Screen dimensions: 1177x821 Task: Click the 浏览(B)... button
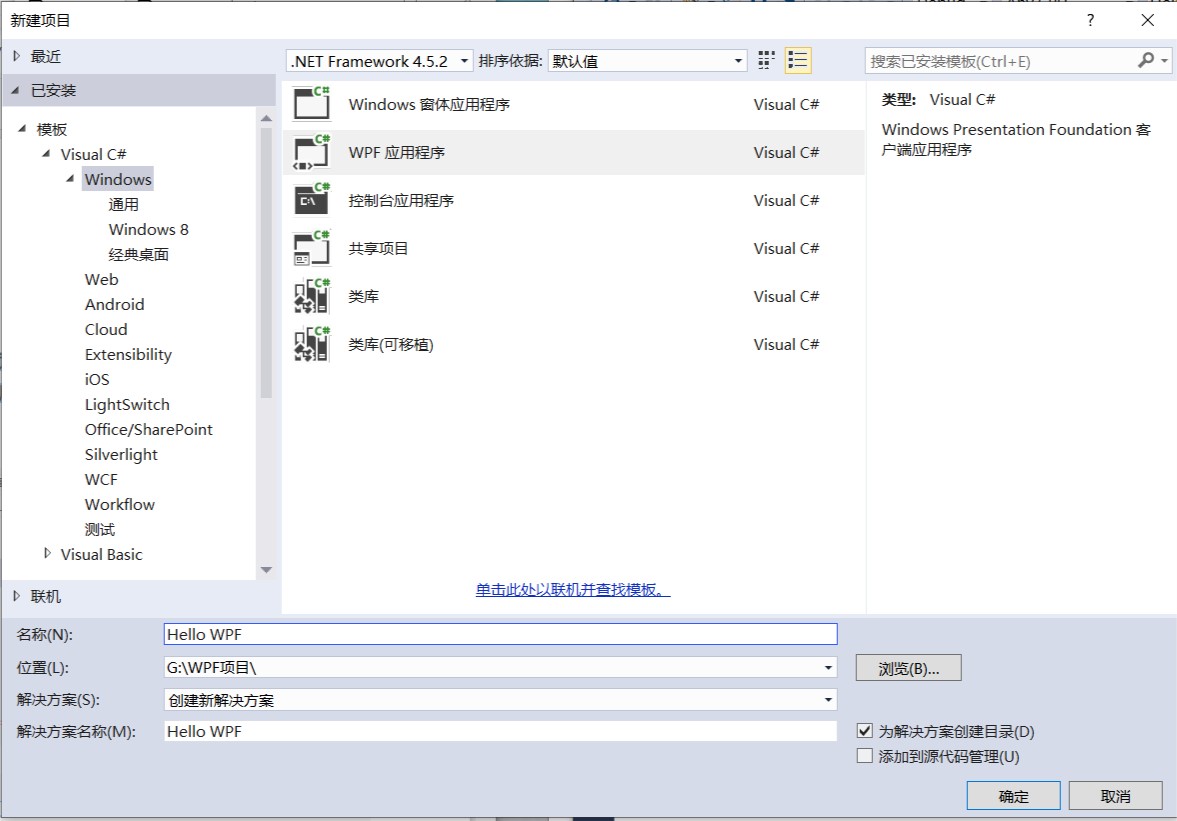[x=908, y=668]
